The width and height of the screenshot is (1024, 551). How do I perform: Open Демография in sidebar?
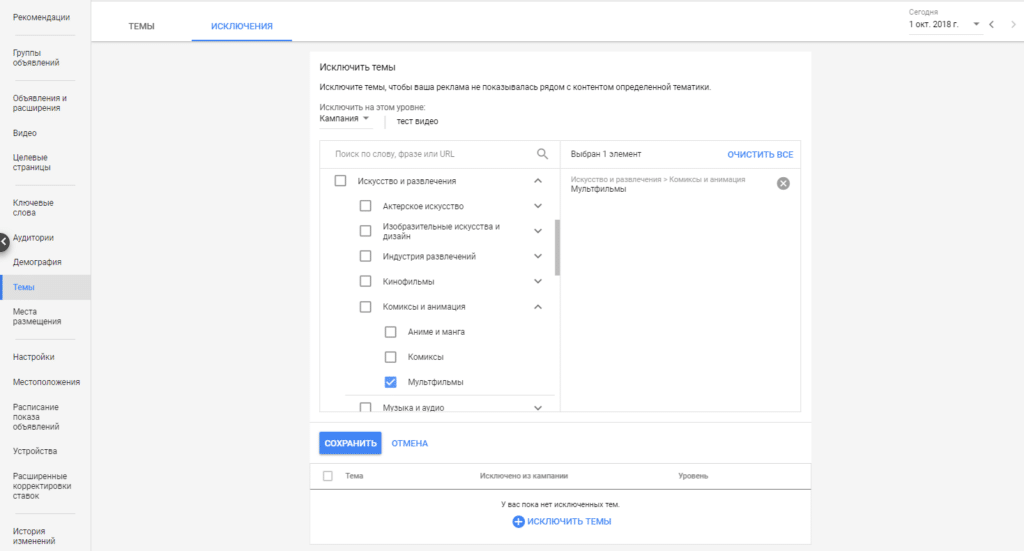click(x=37, y=262)
